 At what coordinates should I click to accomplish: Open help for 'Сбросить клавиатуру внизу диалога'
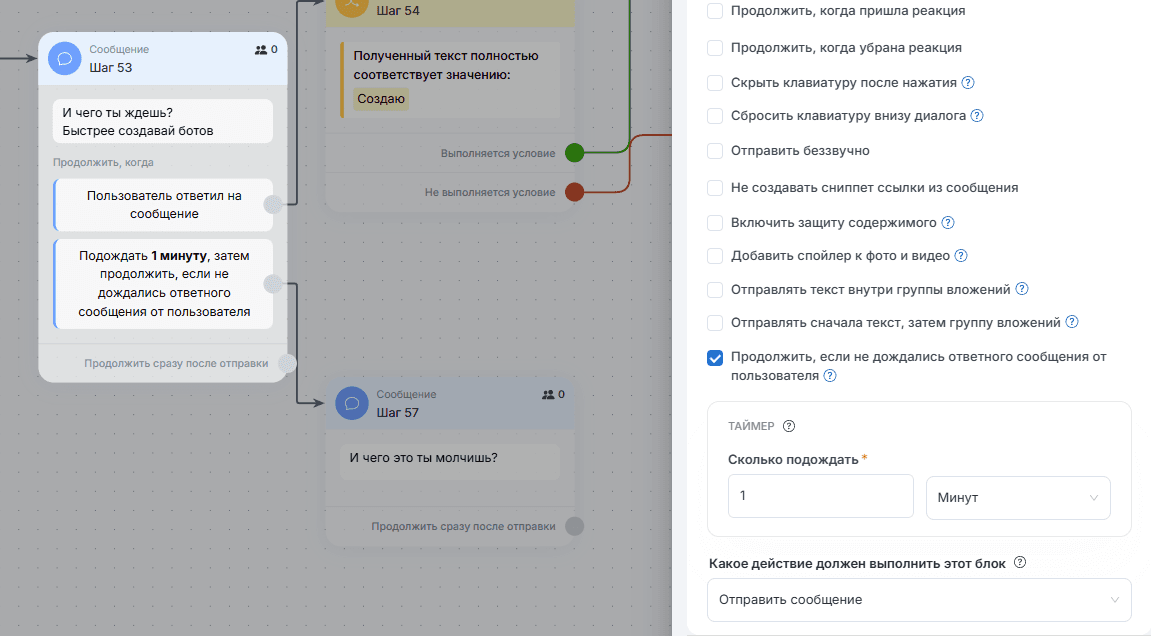(x=977, y=115)
